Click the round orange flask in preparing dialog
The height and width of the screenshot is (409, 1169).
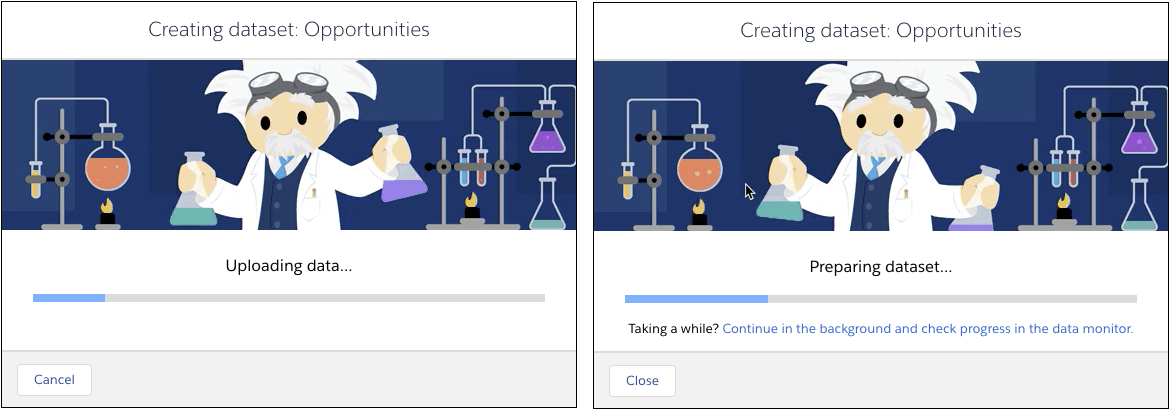pos(701,169)
